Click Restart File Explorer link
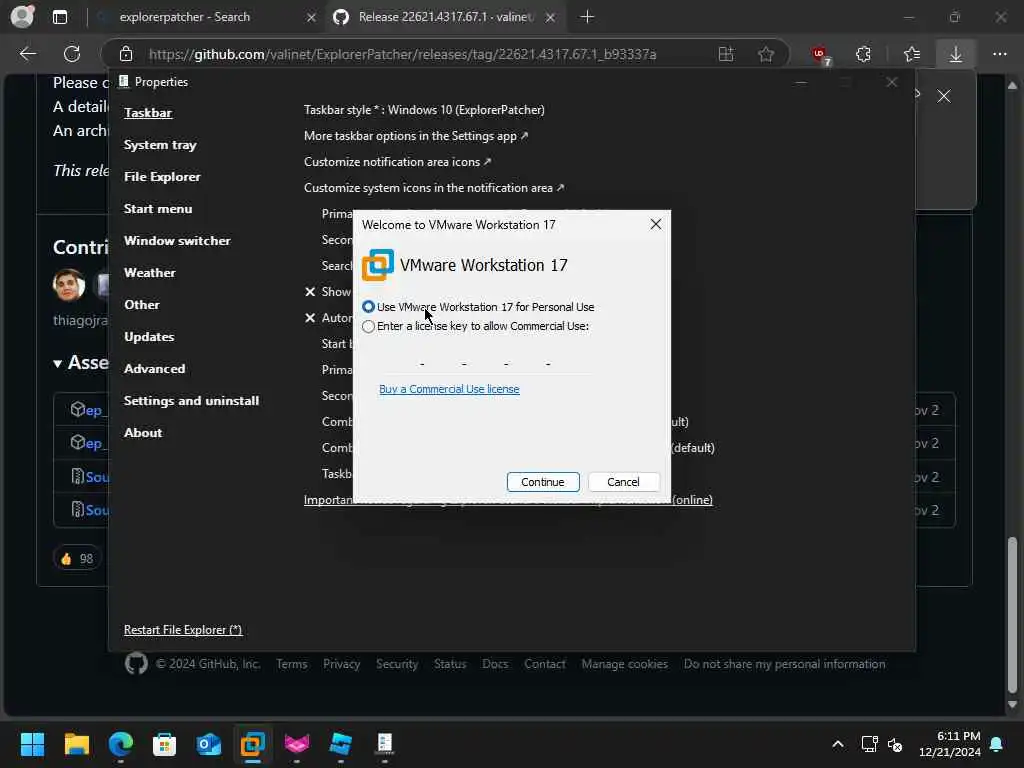This screenshot has width=1024, height=768. coord(183,630)
